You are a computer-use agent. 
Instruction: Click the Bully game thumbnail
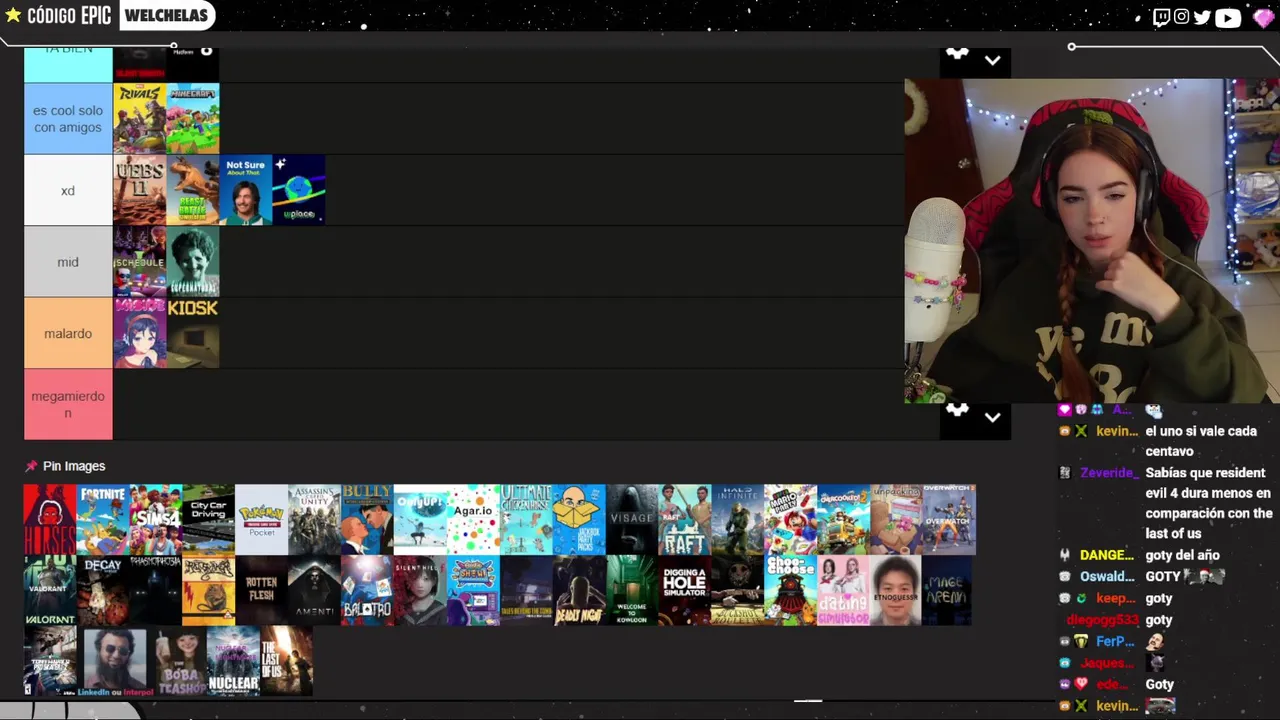point(367,520)
